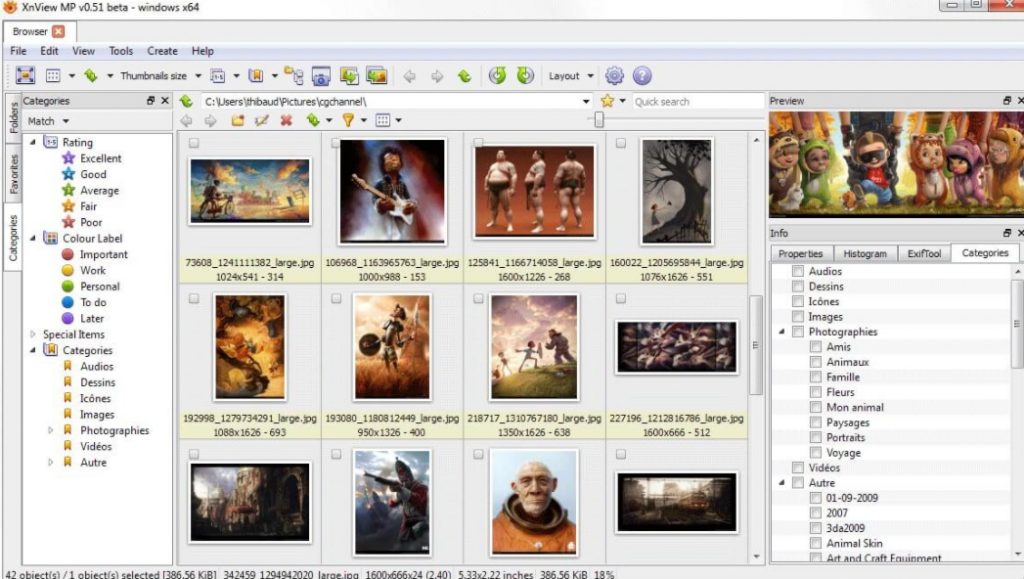Viewport: 1024px width, 579px height.
Task: Click the folder tree search icon
Action: pyautogui.click(x=293, y=76)
